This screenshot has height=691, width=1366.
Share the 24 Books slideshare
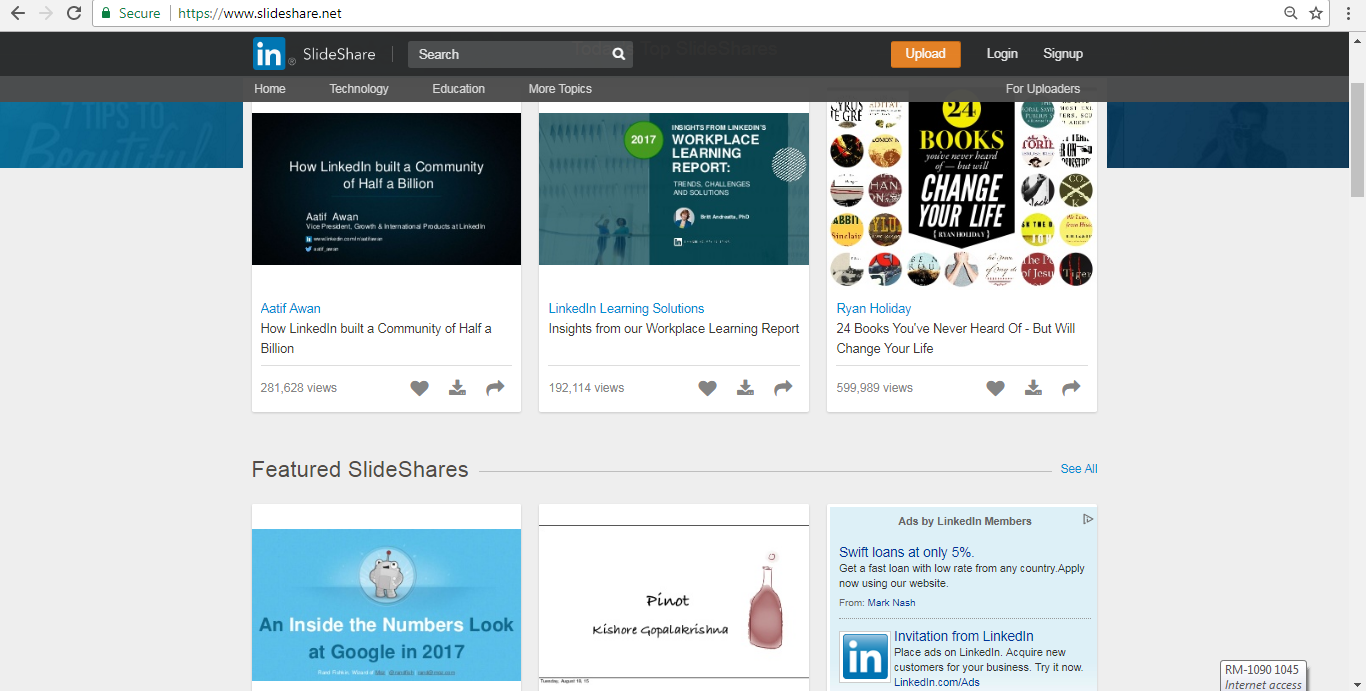[x=1071, y=388]
